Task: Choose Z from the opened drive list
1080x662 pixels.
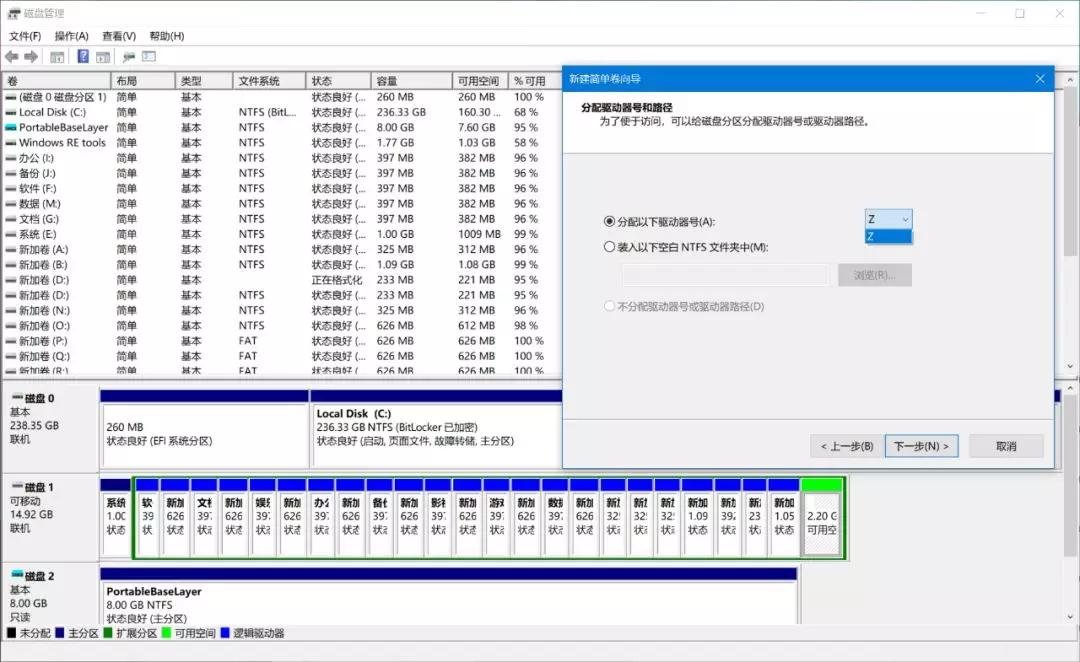Action: (888, 236)
